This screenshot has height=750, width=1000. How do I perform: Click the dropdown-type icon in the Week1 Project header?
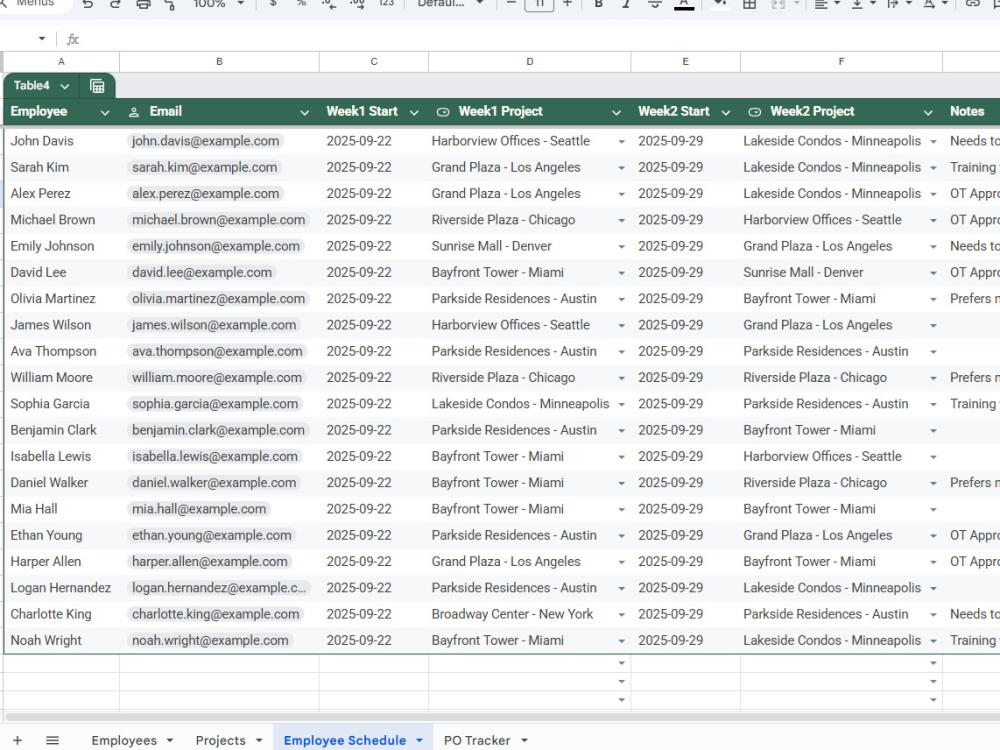click(x=443, y=112)
